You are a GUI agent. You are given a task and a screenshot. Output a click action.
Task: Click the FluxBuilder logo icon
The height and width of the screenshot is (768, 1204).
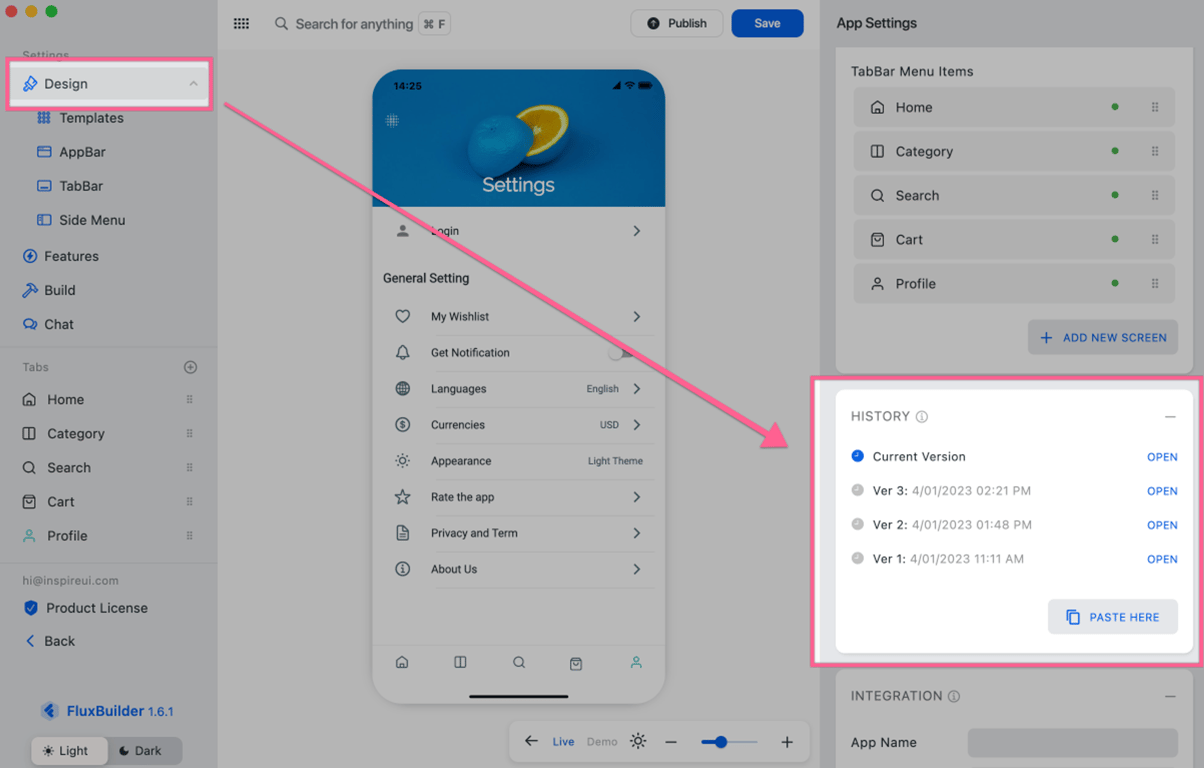point(49,711)
